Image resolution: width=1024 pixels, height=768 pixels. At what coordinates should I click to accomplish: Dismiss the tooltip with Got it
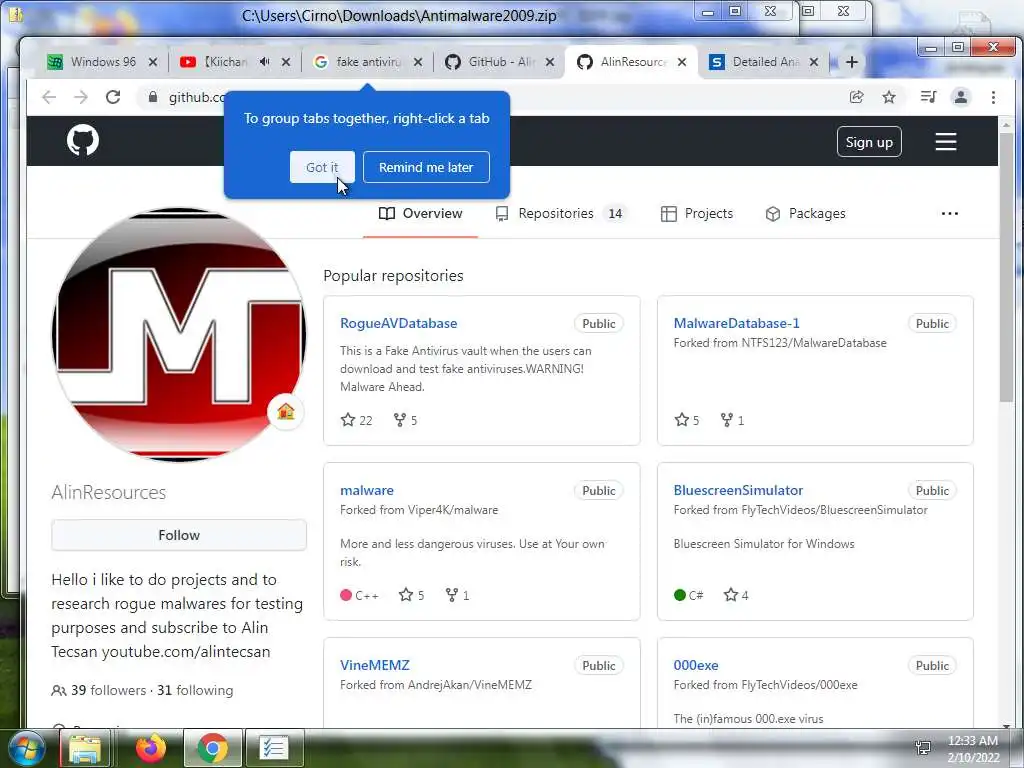click(322, 167)
